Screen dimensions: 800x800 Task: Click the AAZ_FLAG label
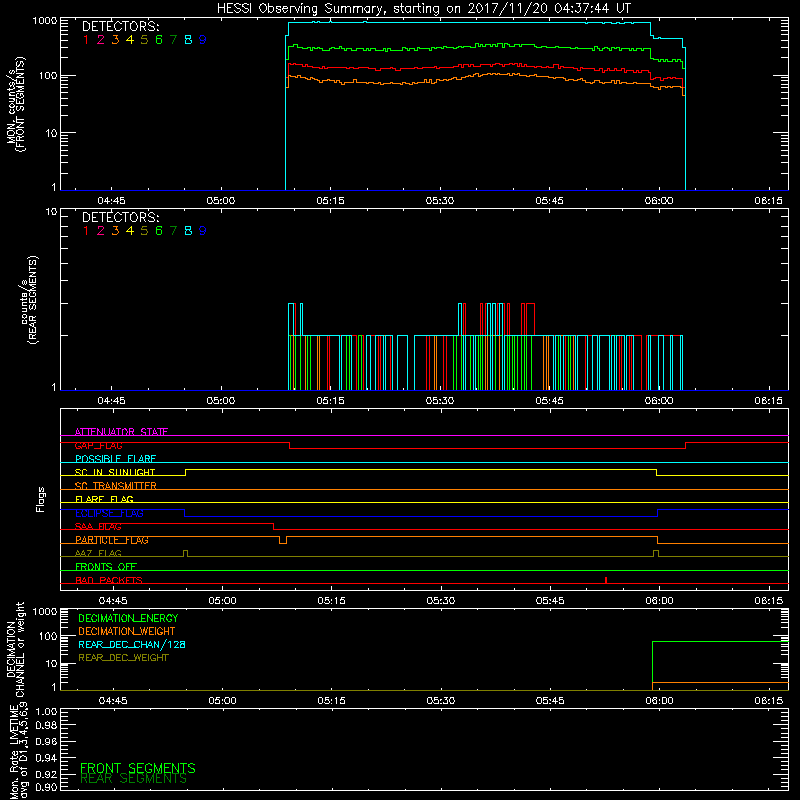tap(98, 553)
